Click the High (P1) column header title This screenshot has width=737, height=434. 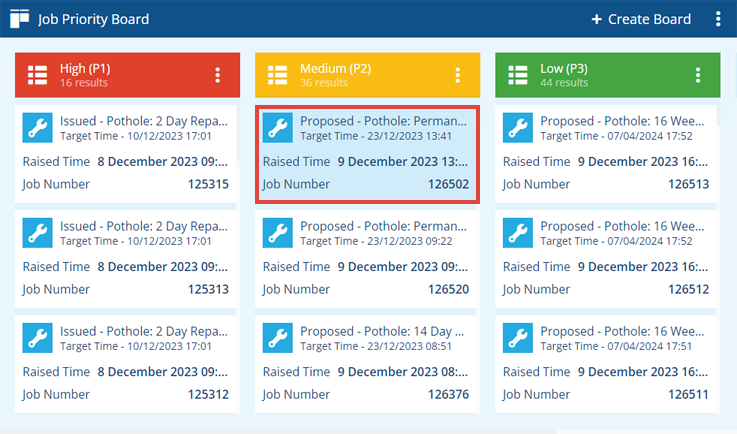[x=85, y=69]
